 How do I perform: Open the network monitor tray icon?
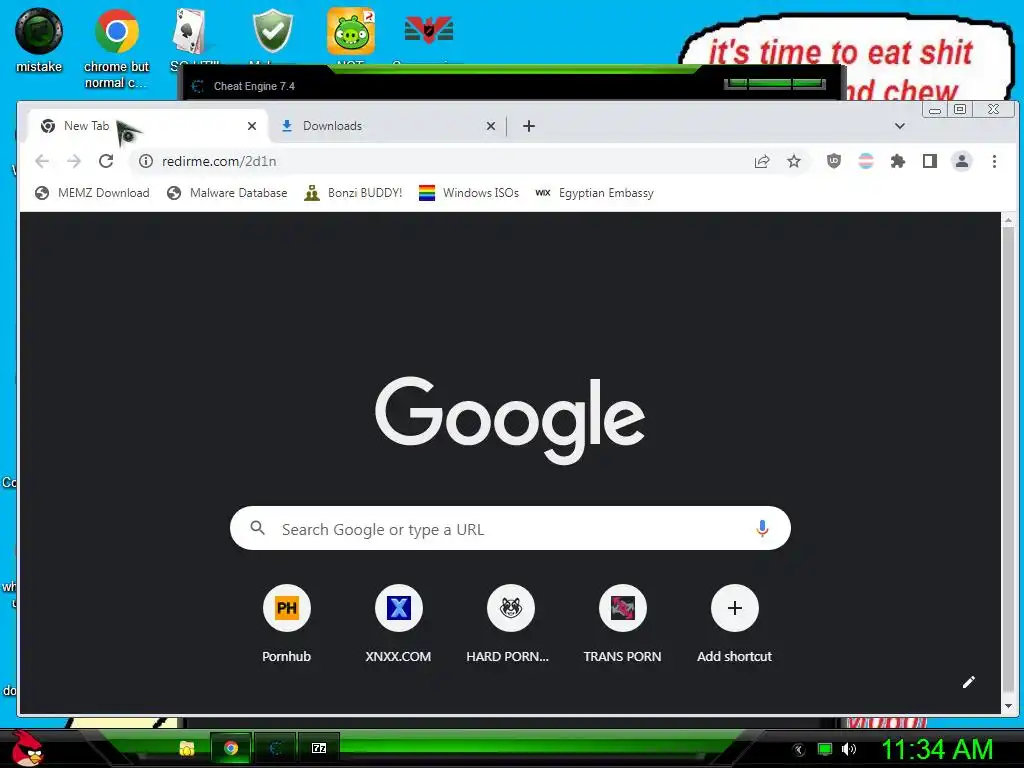pos(825,749)
